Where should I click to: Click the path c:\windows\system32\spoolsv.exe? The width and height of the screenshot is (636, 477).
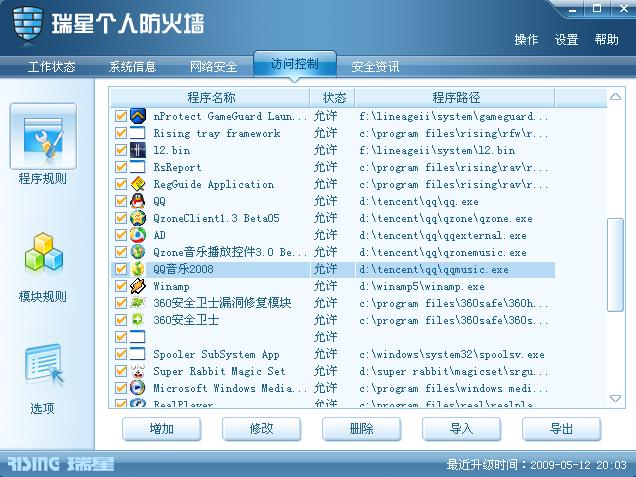[x=452, y=355]
